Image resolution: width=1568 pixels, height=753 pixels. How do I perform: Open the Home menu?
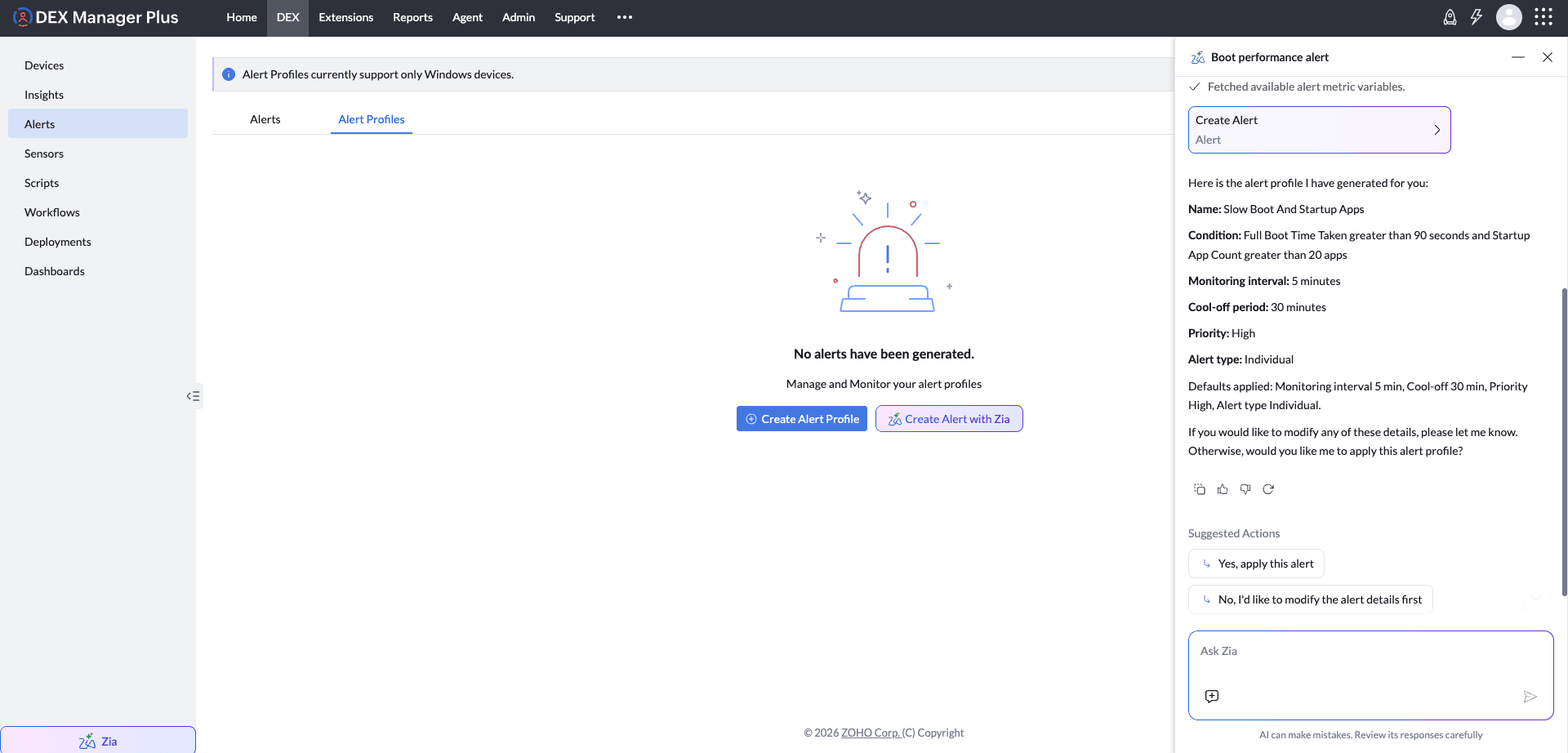click(242, 17)
